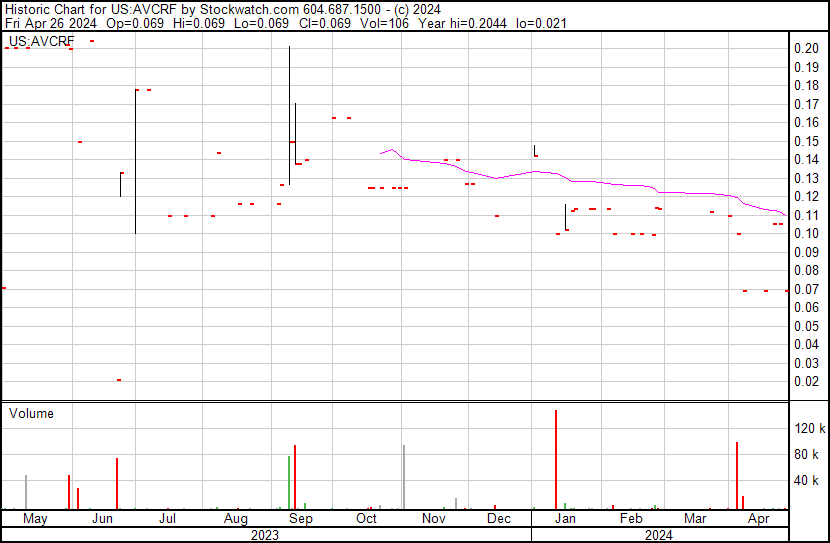The image size is (830, 543).
Task: Click the 0.15 price axis label
Action: click(x=806, y=141)
